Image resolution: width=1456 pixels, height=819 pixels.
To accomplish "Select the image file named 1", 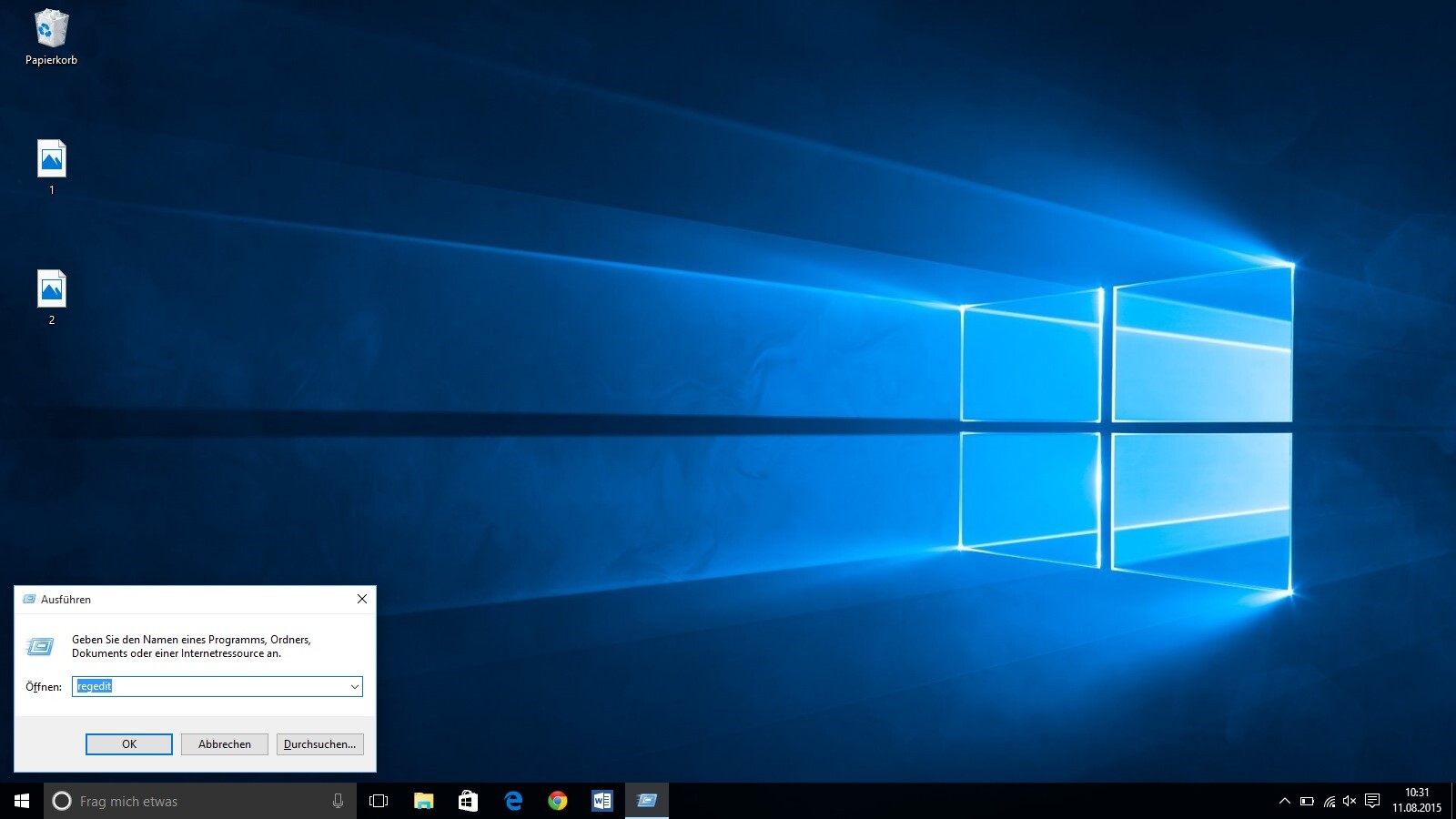I will [x=52, y=159].
